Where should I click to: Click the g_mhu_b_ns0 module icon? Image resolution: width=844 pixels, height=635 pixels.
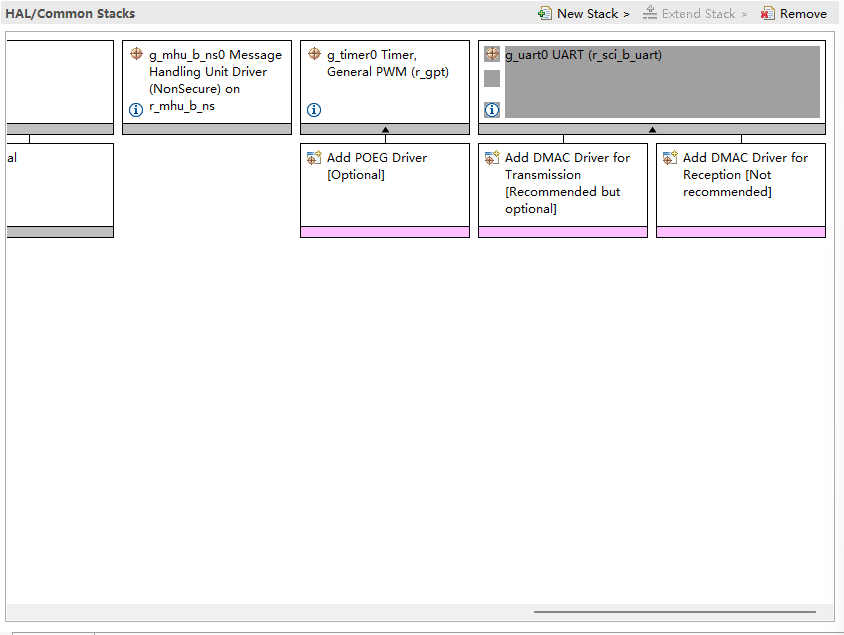[x=136, y=55]
